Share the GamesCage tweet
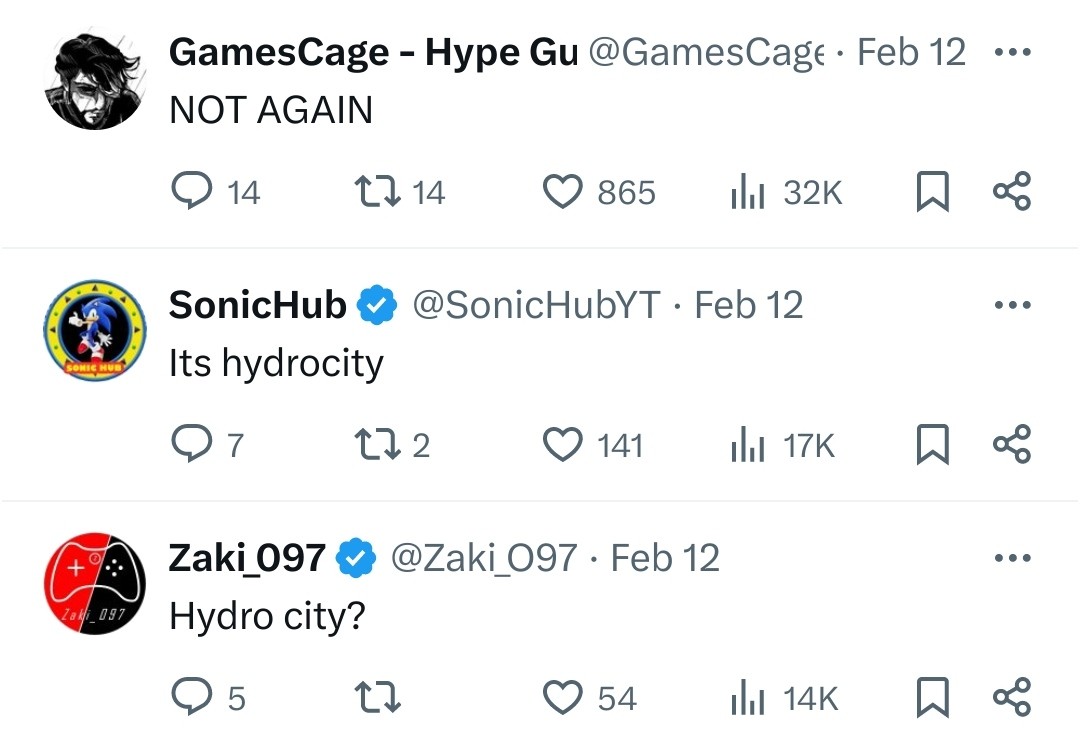 click(x=1011, y=191)
